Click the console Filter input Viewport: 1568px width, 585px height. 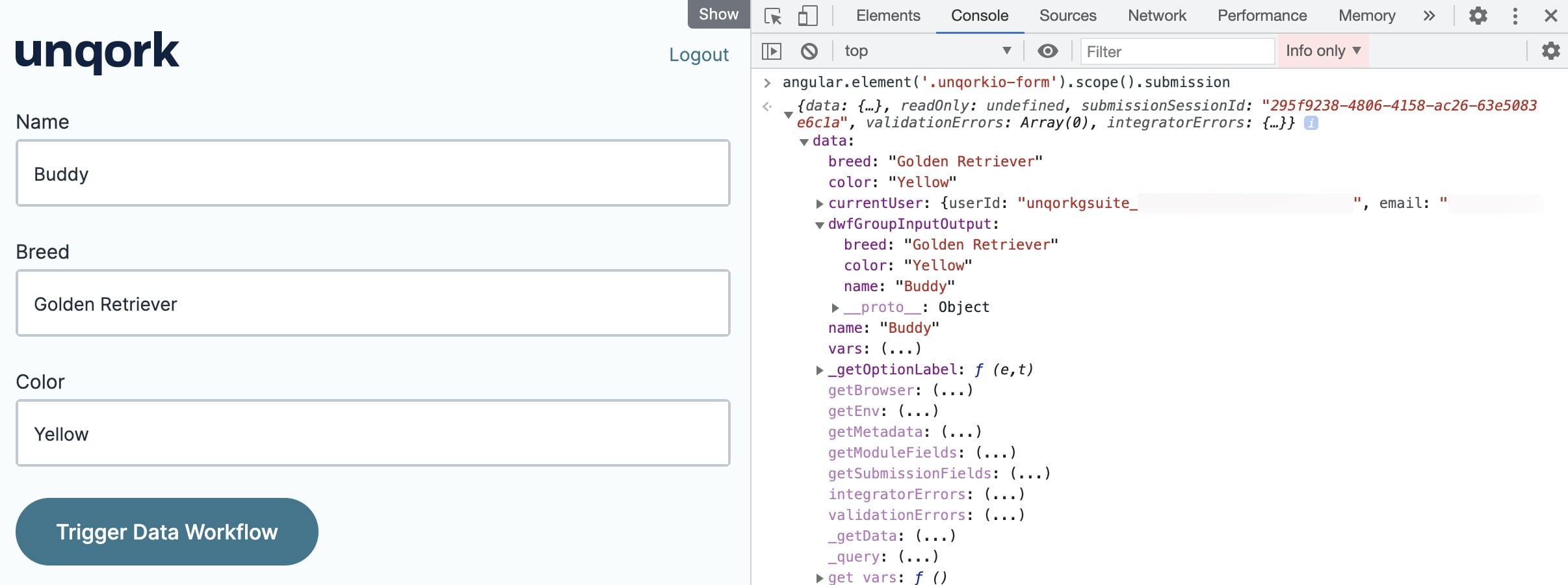pos(1177,51)
